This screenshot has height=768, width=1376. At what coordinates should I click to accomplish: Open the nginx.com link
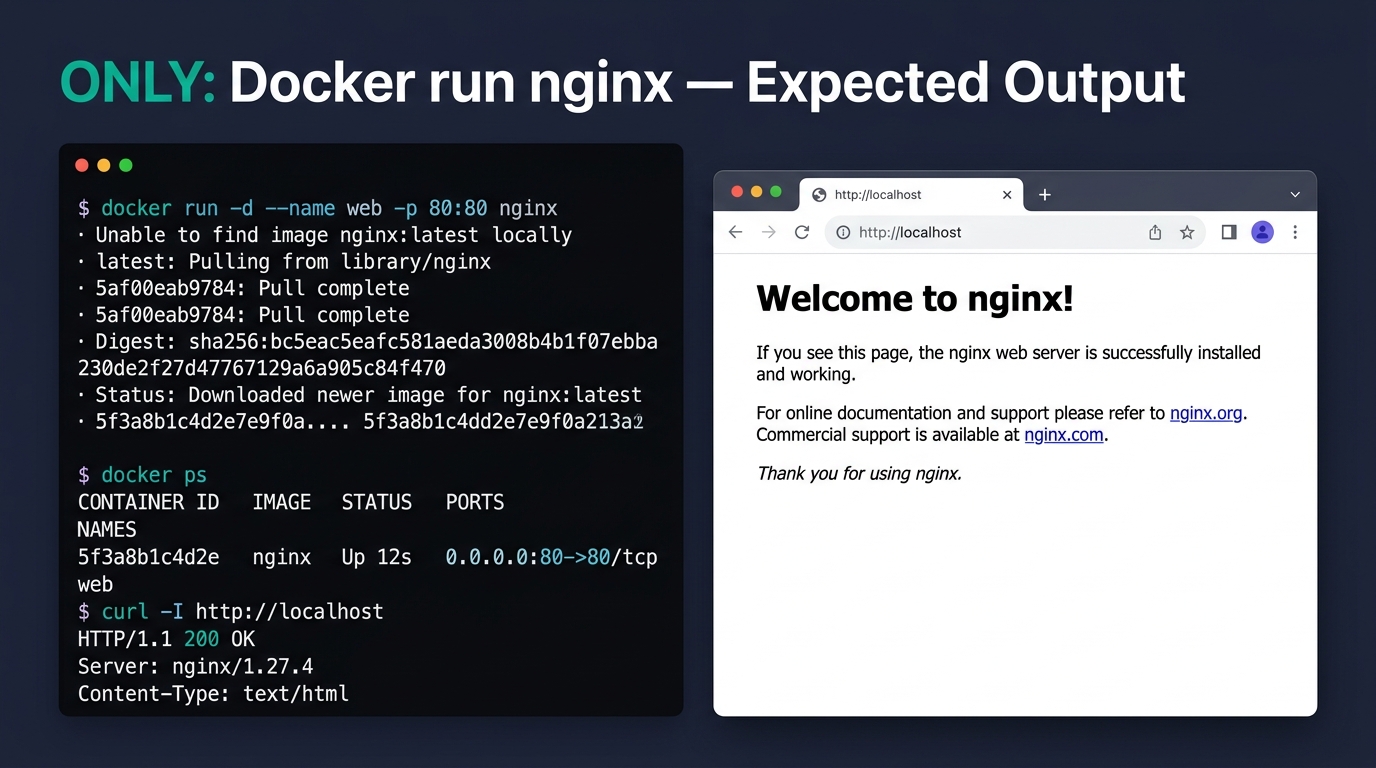(x=1064, y=435)
